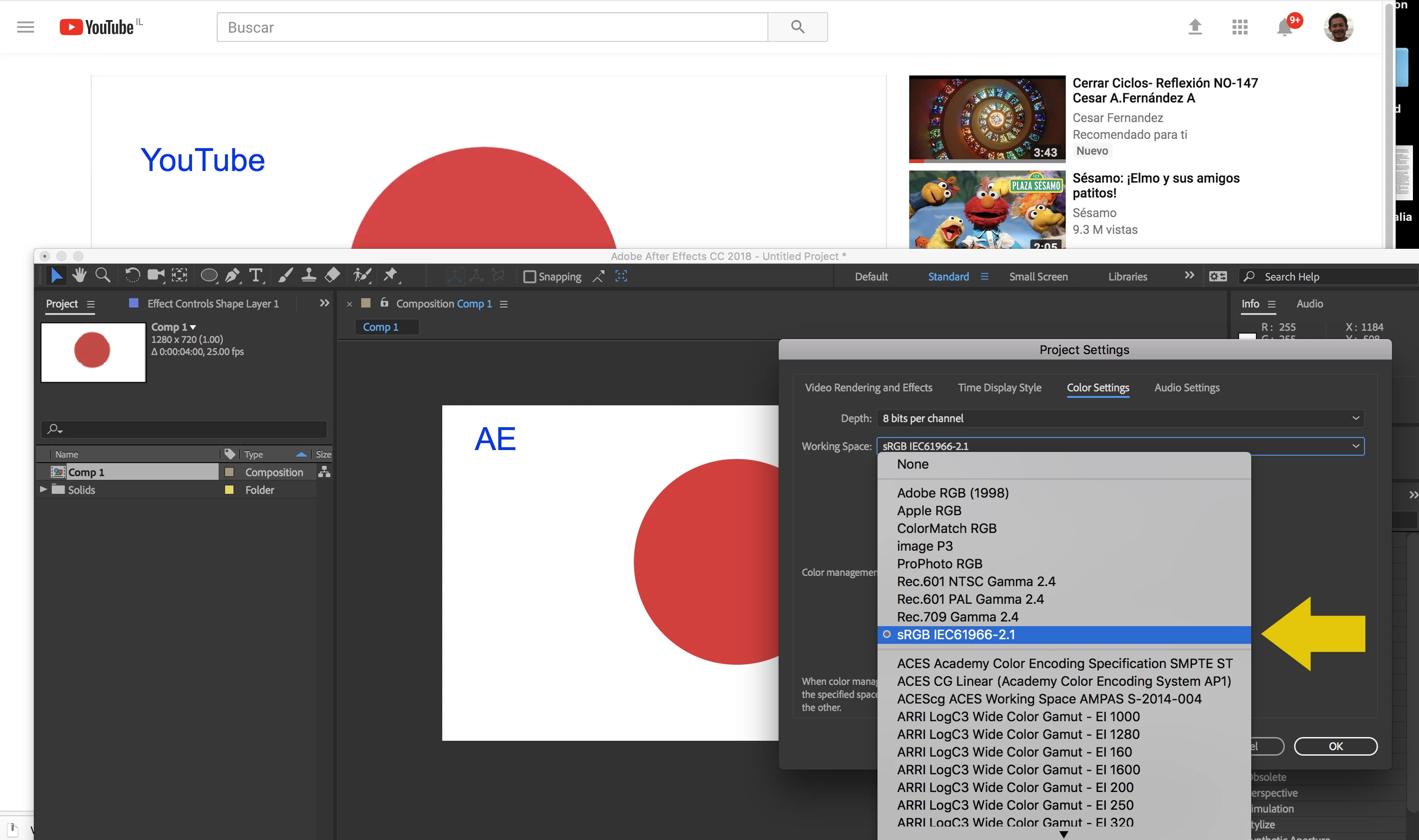Select the Puppet Pin tool
1419x840 pixels.
(390, 276)
